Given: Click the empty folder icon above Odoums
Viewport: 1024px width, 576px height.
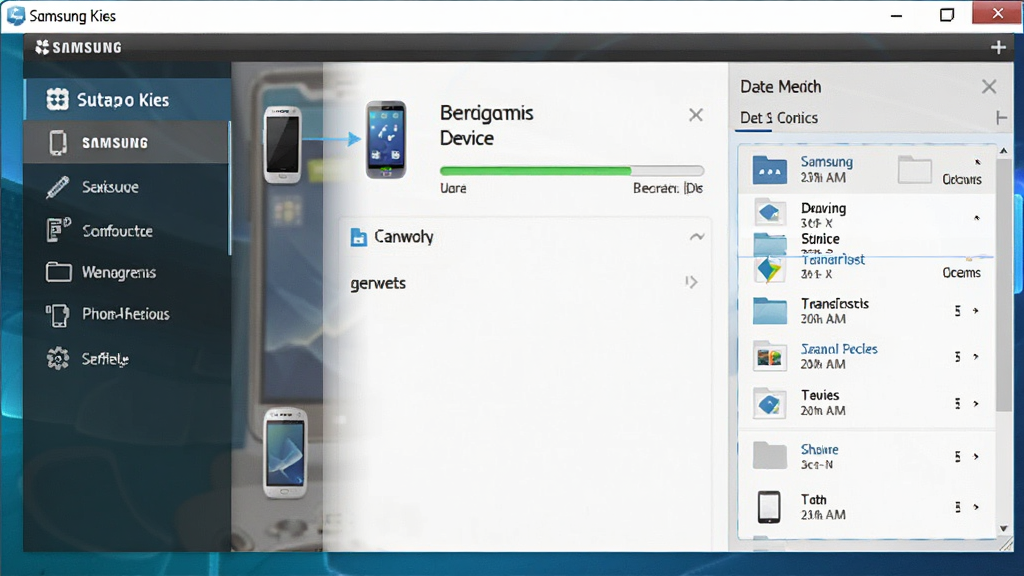Looking at the screenshot, I should (x=914, y=170).
